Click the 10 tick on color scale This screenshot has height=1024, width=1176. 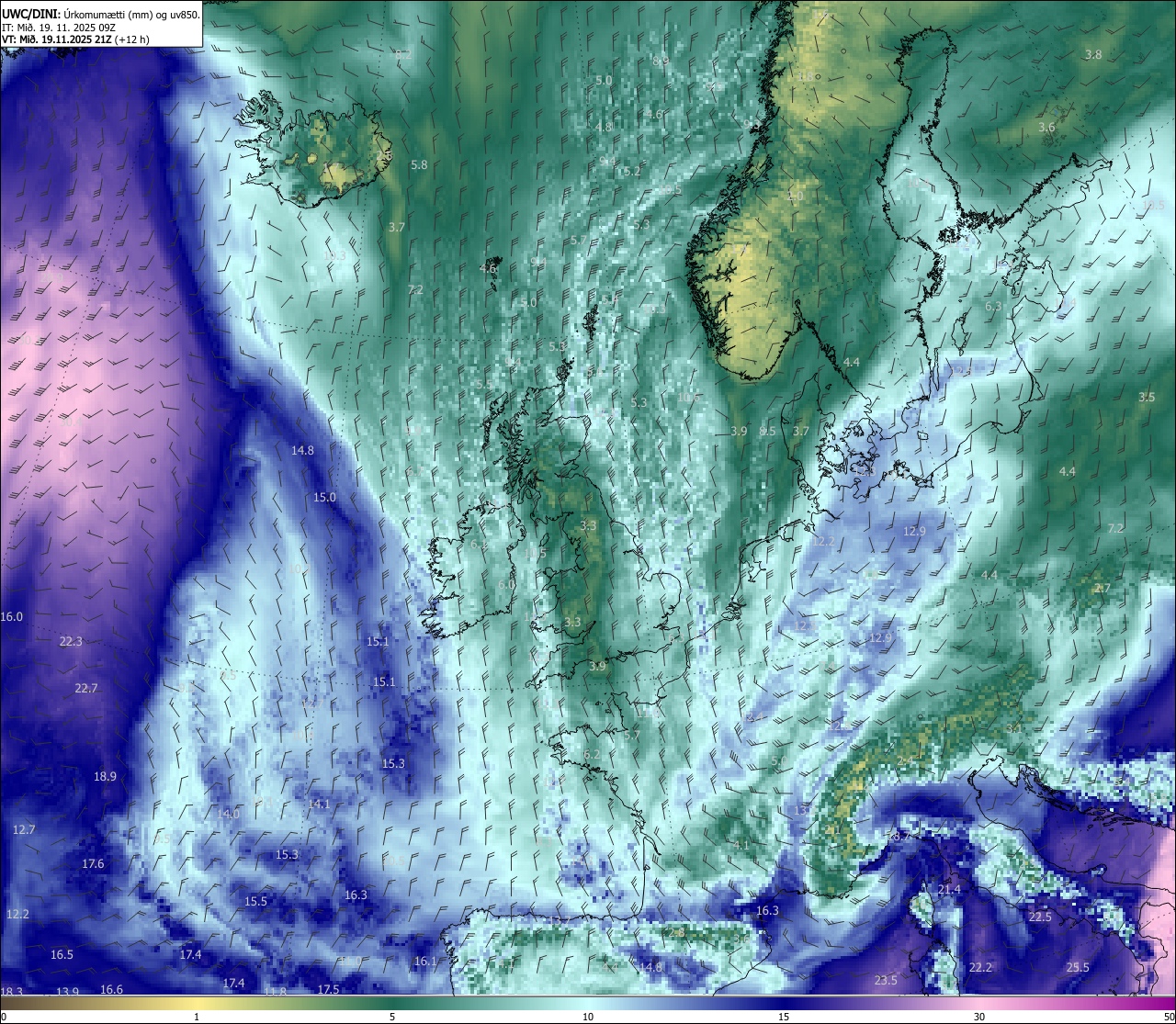point(588,1017)
